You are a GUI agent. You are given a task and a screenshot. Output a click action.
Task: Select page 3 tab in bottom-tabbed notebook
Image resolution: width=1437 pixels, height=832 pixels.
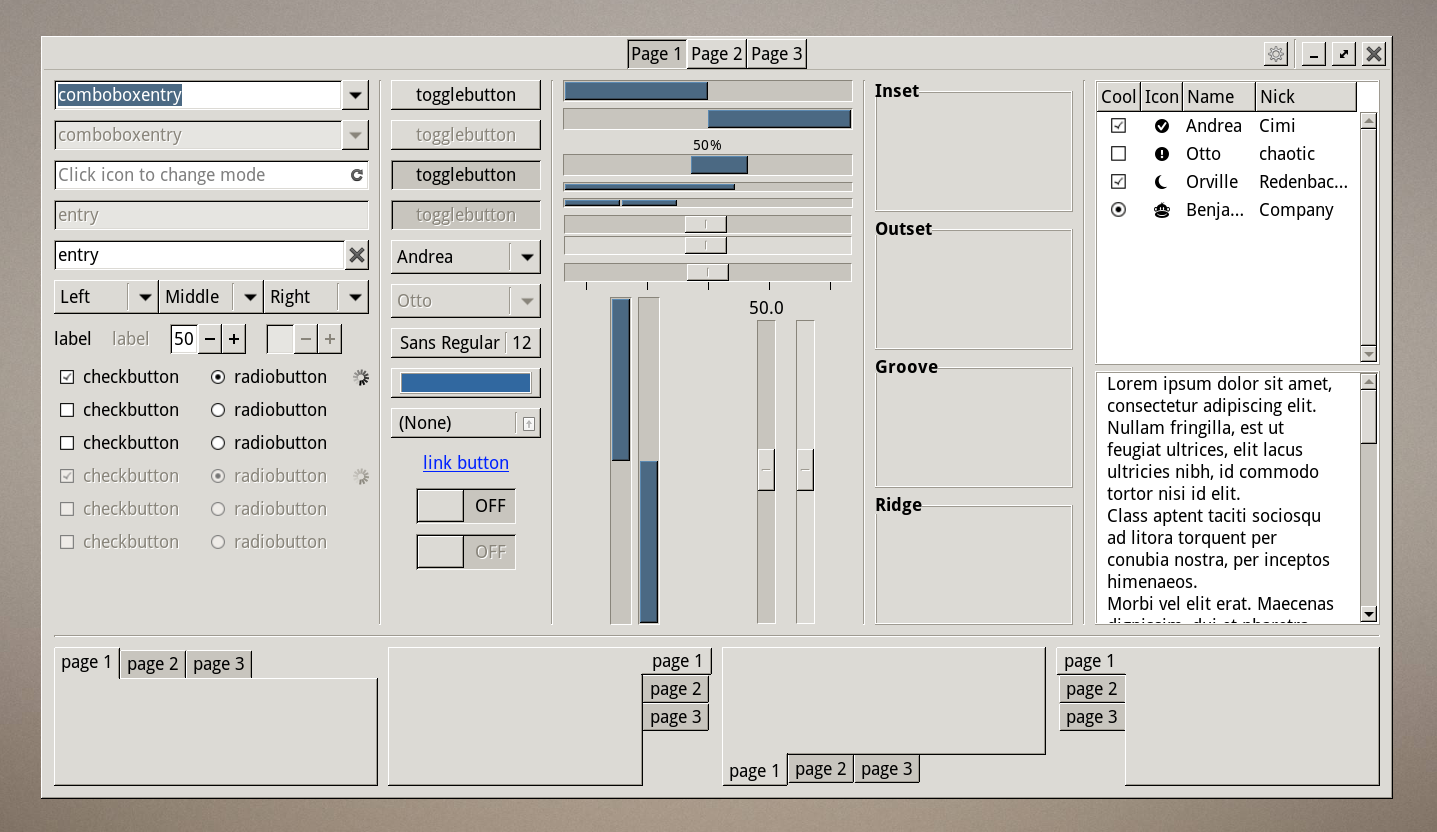pos(886,769)
